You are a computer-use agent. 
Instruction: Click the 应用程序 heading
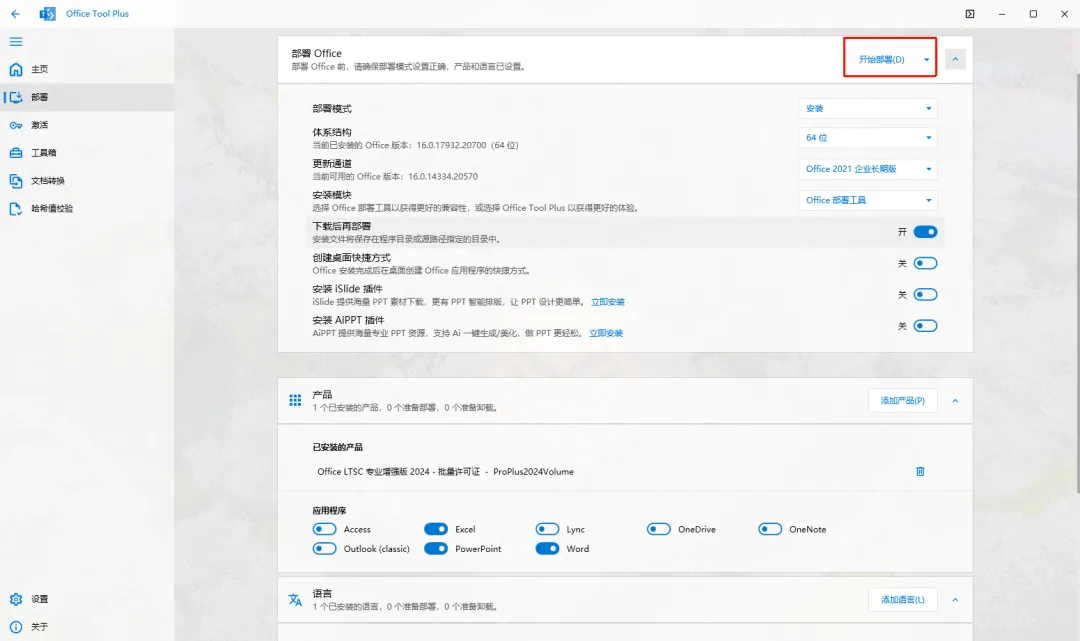tap(329, 511)
